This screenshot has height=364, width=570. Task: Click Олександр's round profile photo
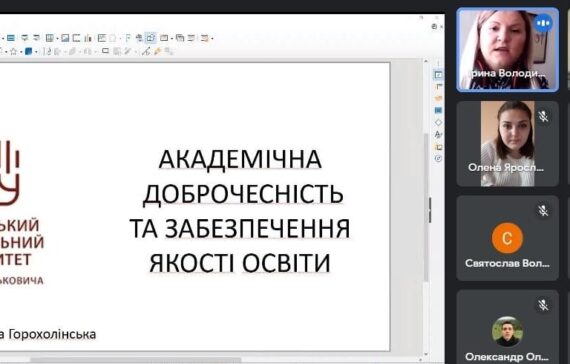pyautogui.click(x=507, y=331)
